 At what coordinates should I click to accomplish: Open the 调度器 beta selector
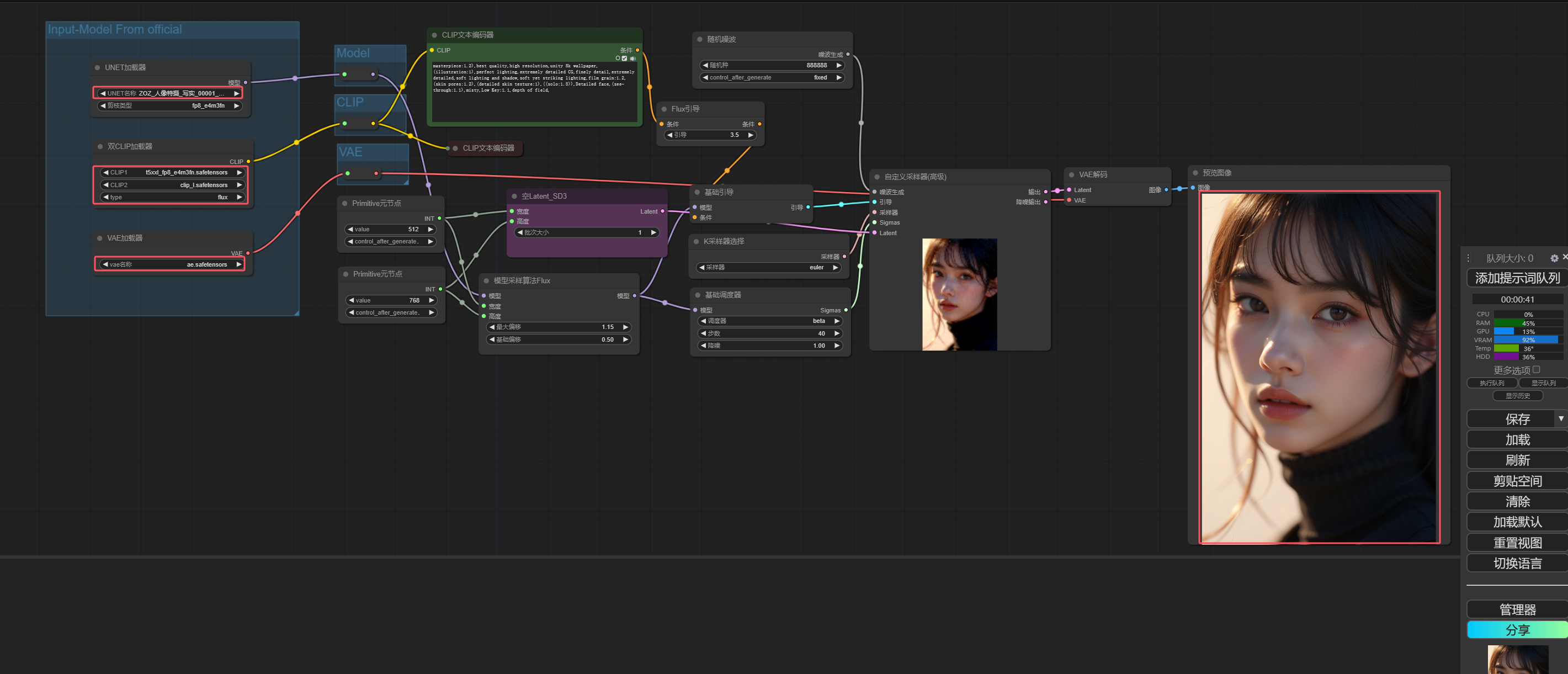[x=770, y=321]
